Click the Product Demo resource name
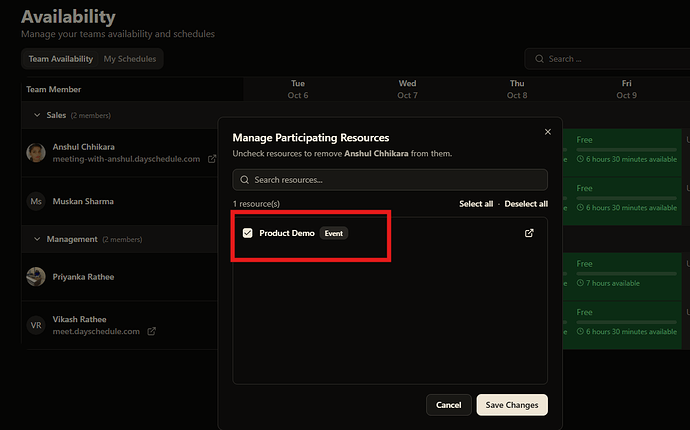Viewport: 690px width, 430px height. click(x=287, y=233)
